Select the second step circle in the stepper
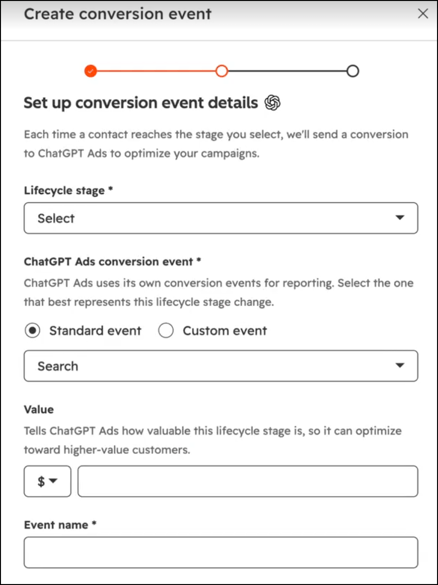This screenshot has width=438, height=585. click(222, 71)
